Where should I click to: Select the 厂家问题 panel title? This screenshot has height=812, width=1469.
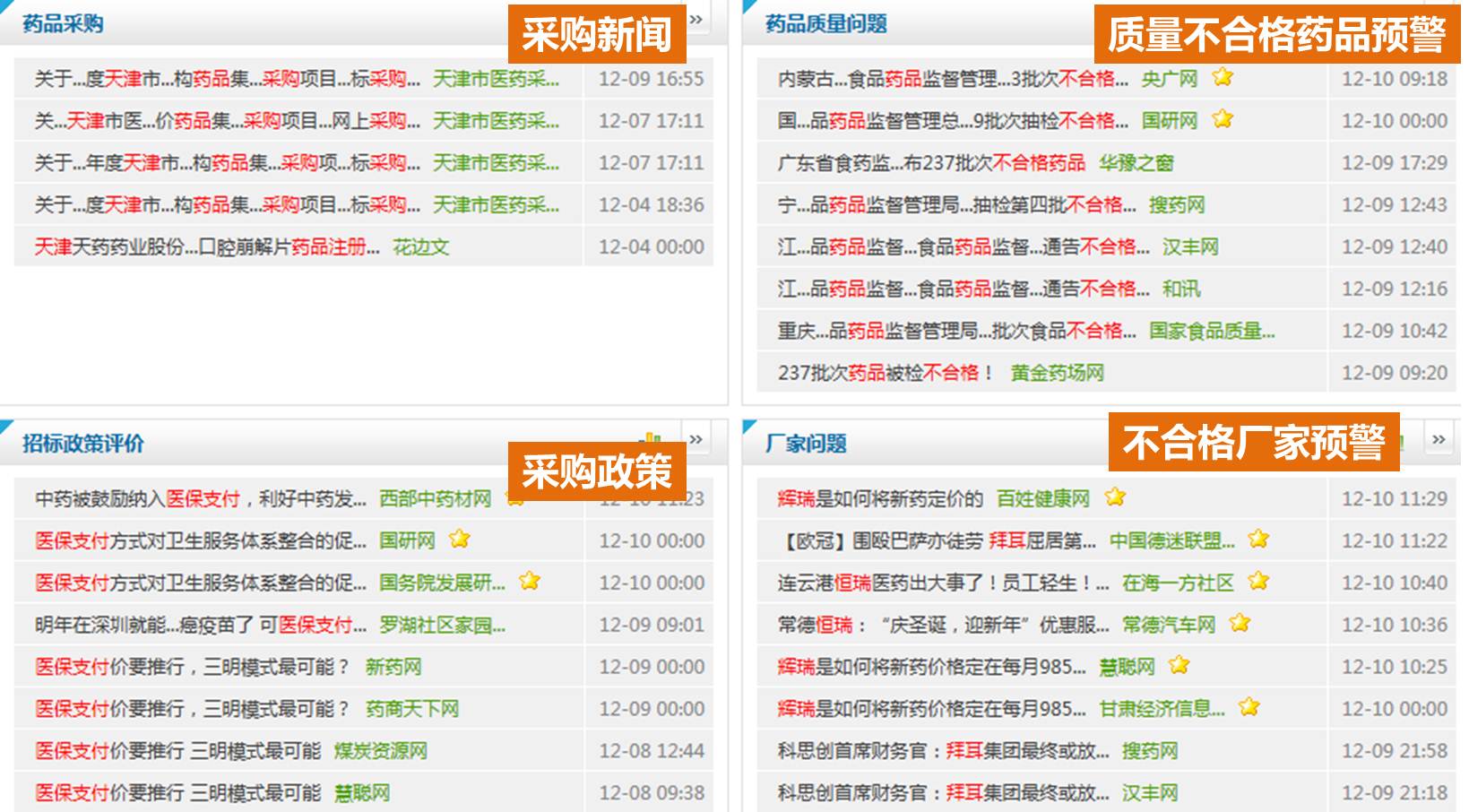806,444
